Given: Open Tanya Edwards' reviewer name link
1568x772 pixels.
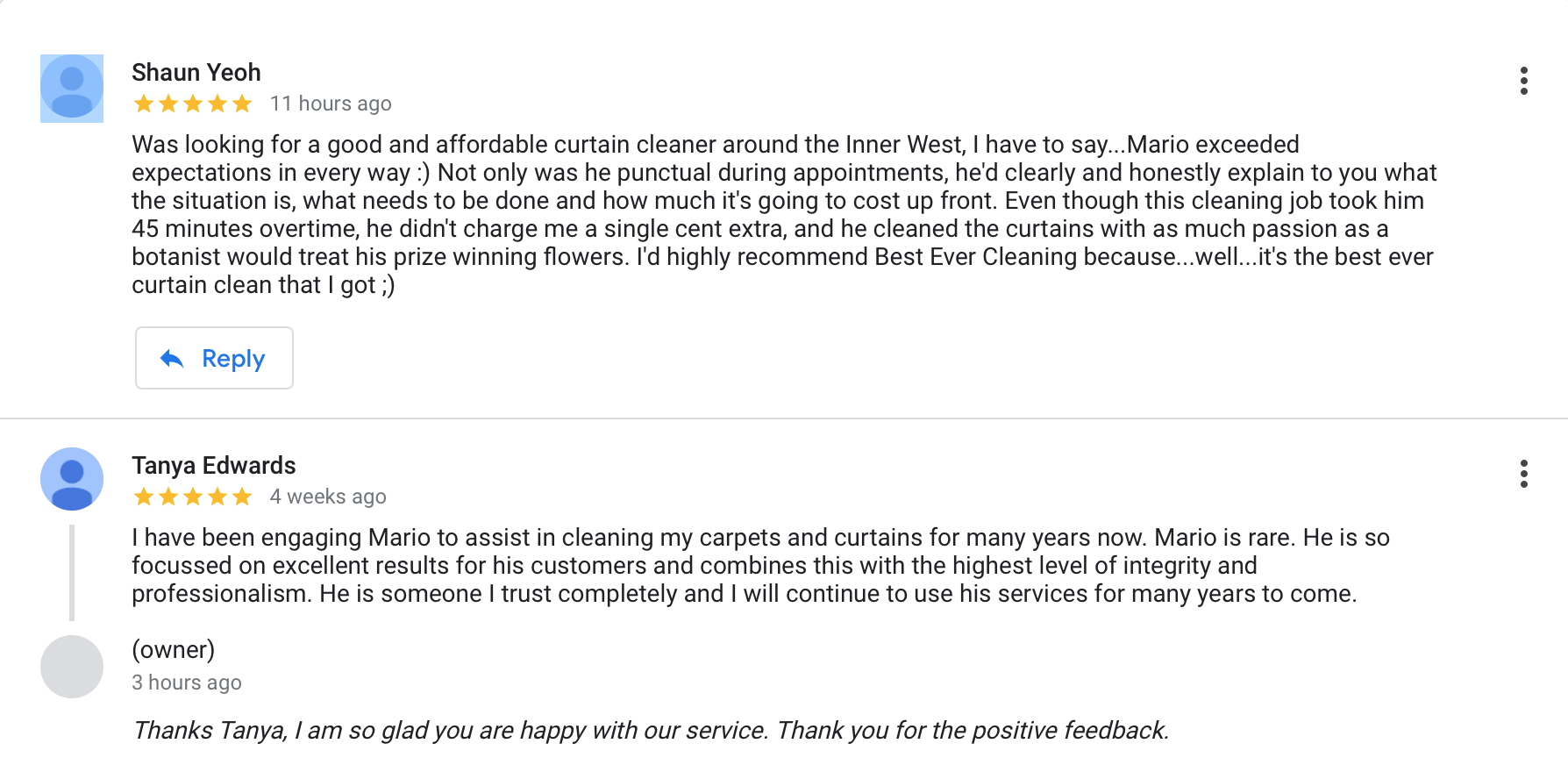Looking at the screenshot, I should [x=214, y=465].
